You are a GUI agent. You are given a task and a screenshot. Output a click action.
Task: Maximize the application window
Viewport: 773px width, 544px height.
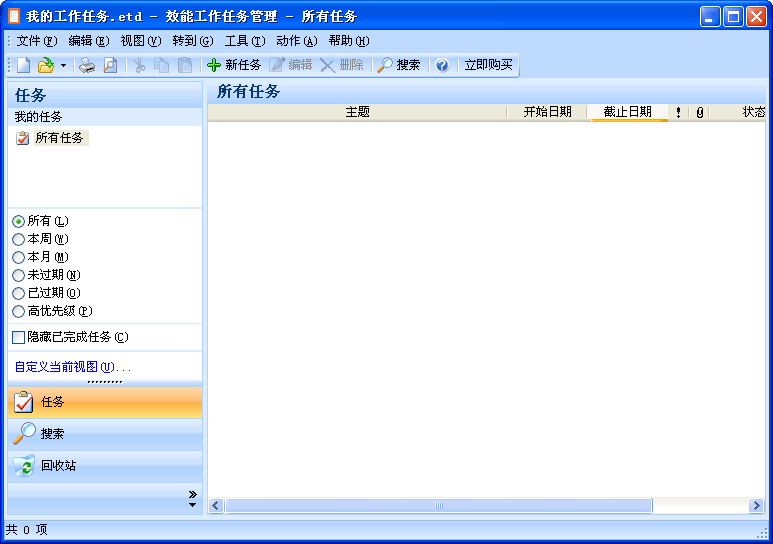pyautogui.click(x=733, y=17)
